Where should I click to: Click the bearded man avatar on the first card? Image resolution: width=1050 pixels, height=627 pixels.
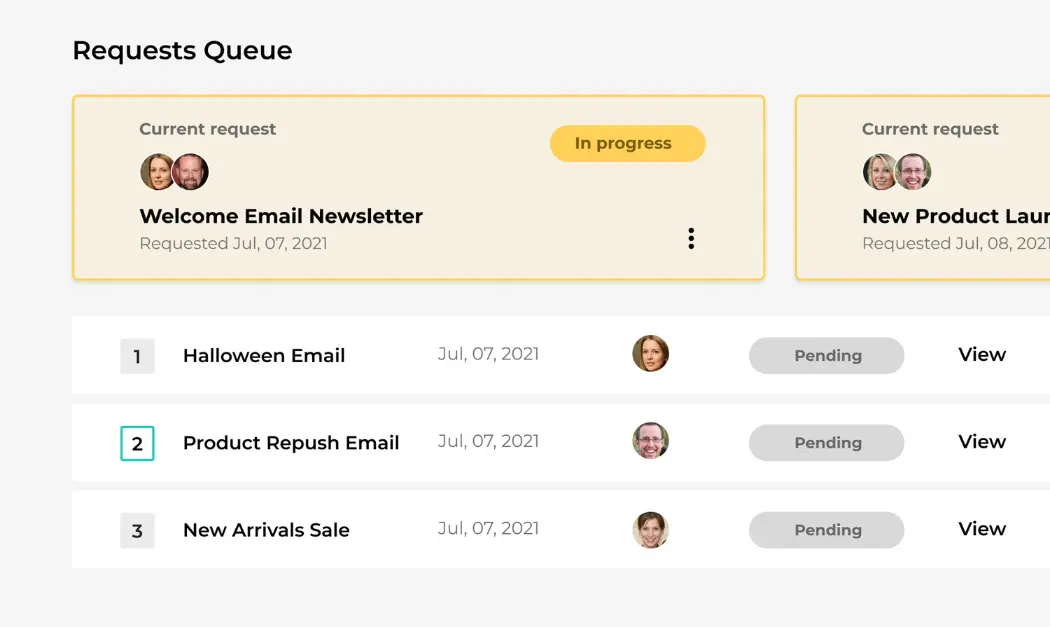191,172
